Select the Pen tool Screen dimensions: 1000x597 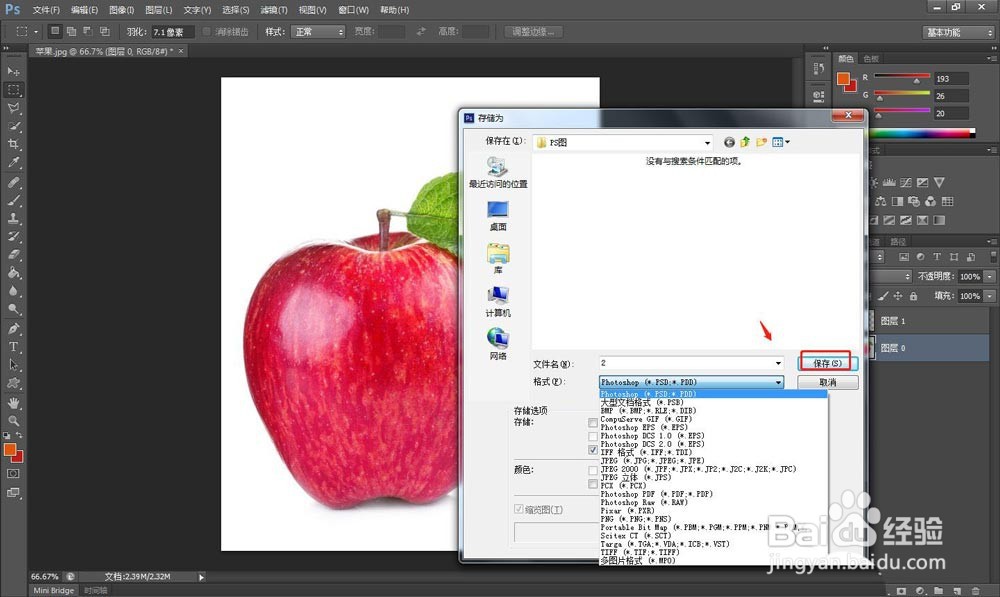(13, 328)
